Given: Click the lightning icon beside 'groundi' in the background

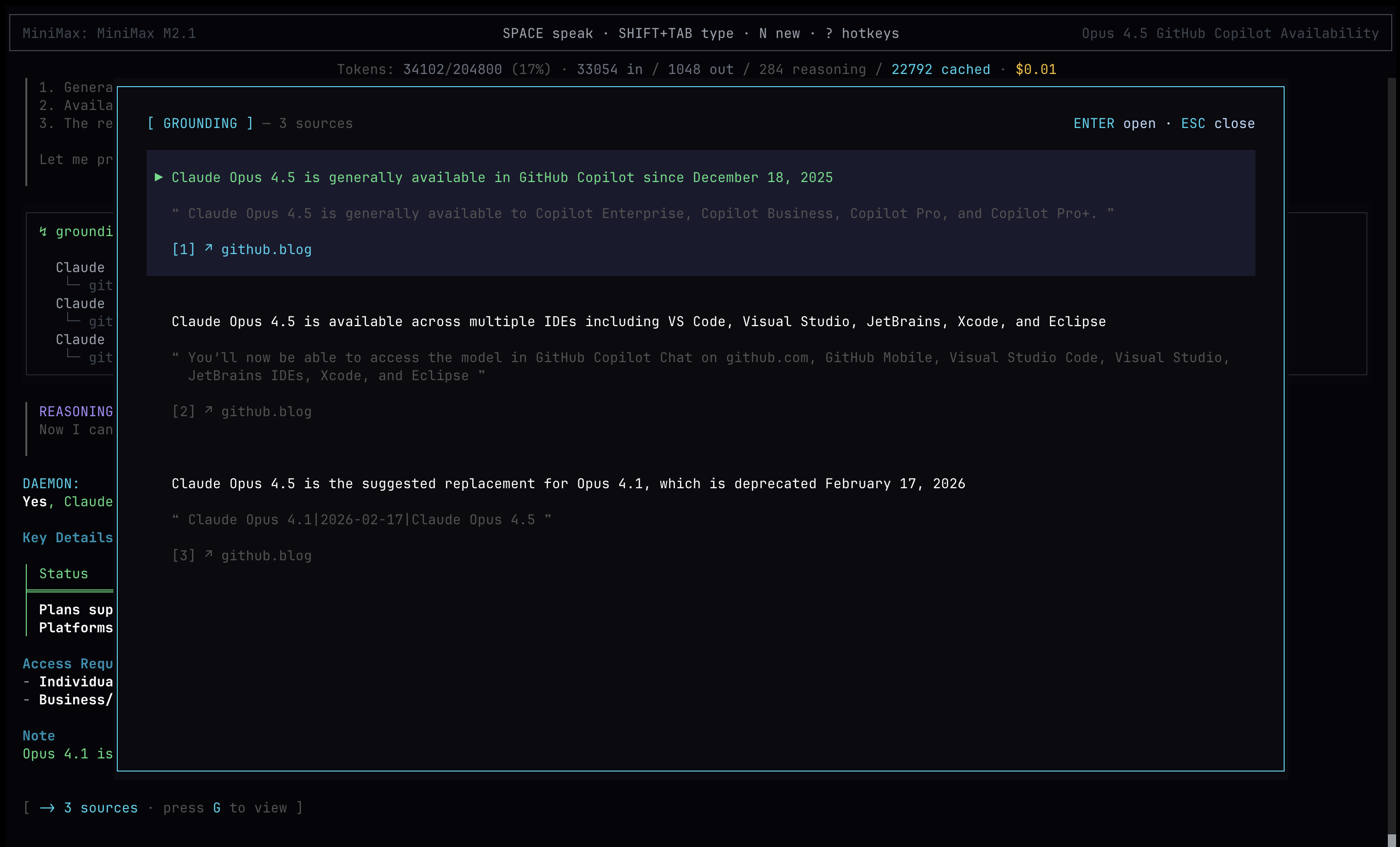Looking at the screenshot, I should coord(43,231).
